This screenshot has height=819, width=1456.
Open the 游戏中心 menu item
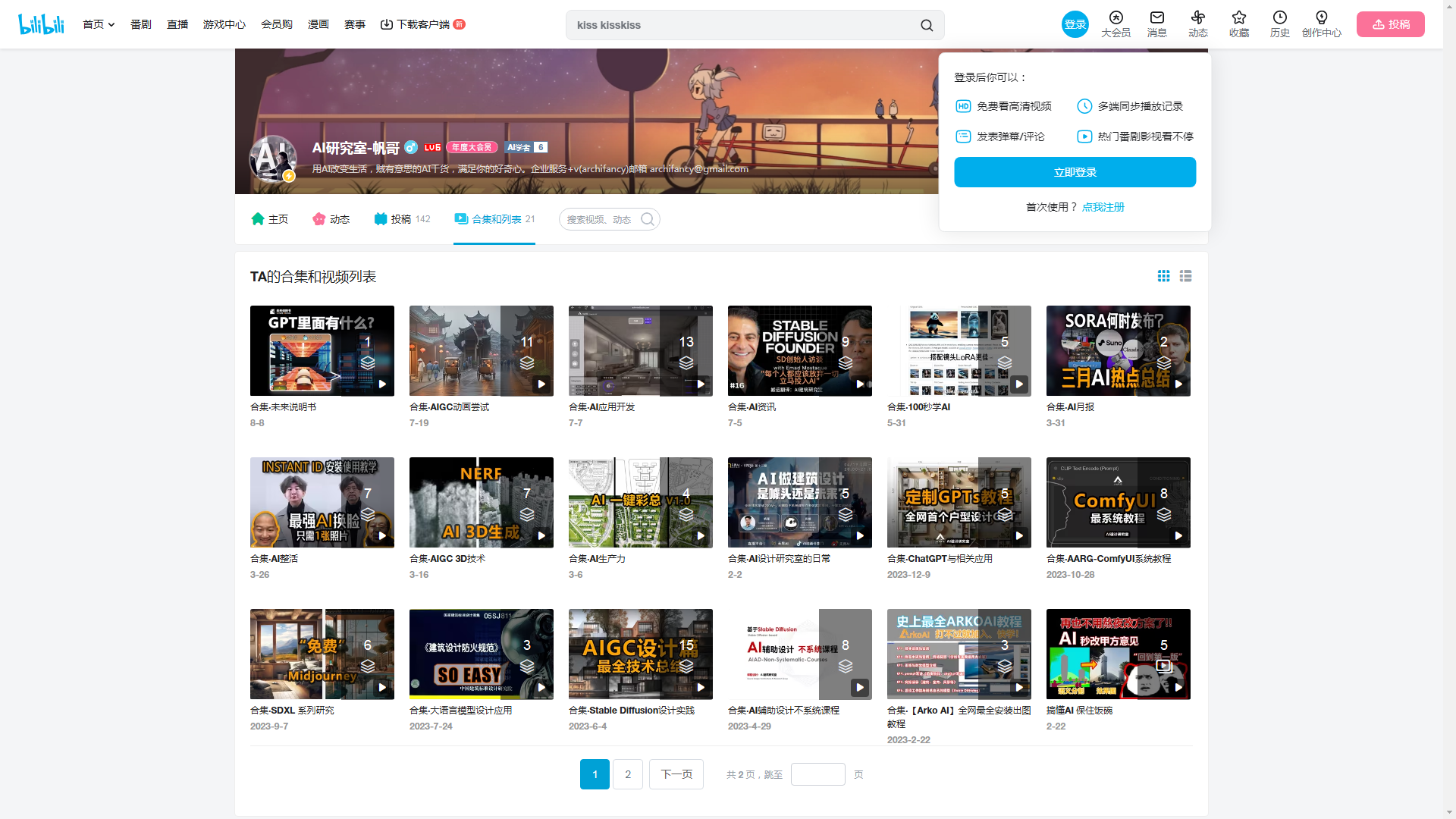click(x=224, y=24)
